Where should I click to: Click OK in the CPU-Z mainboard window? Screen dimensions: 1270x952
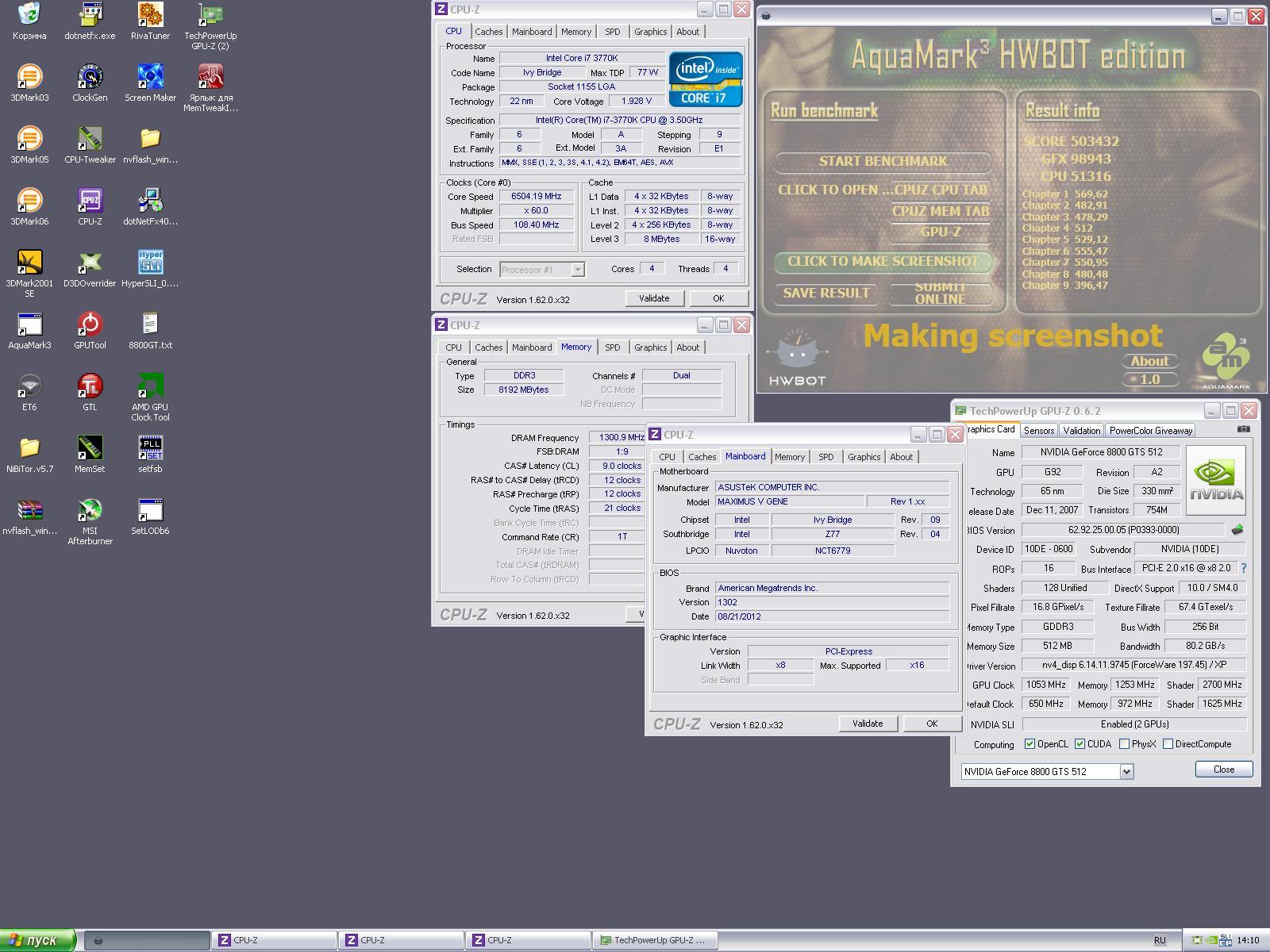(x=932, y=724)
